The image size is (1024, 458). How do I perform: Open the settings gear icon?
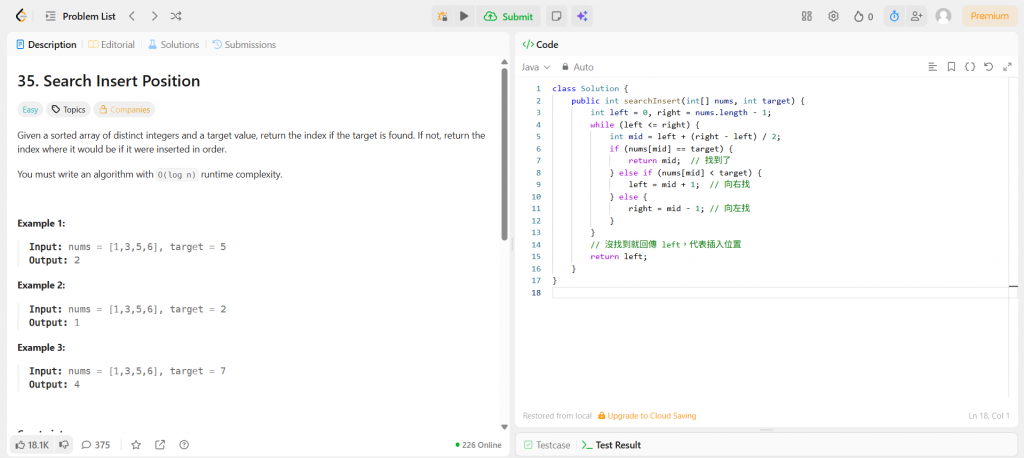click(x=833, y=16)
